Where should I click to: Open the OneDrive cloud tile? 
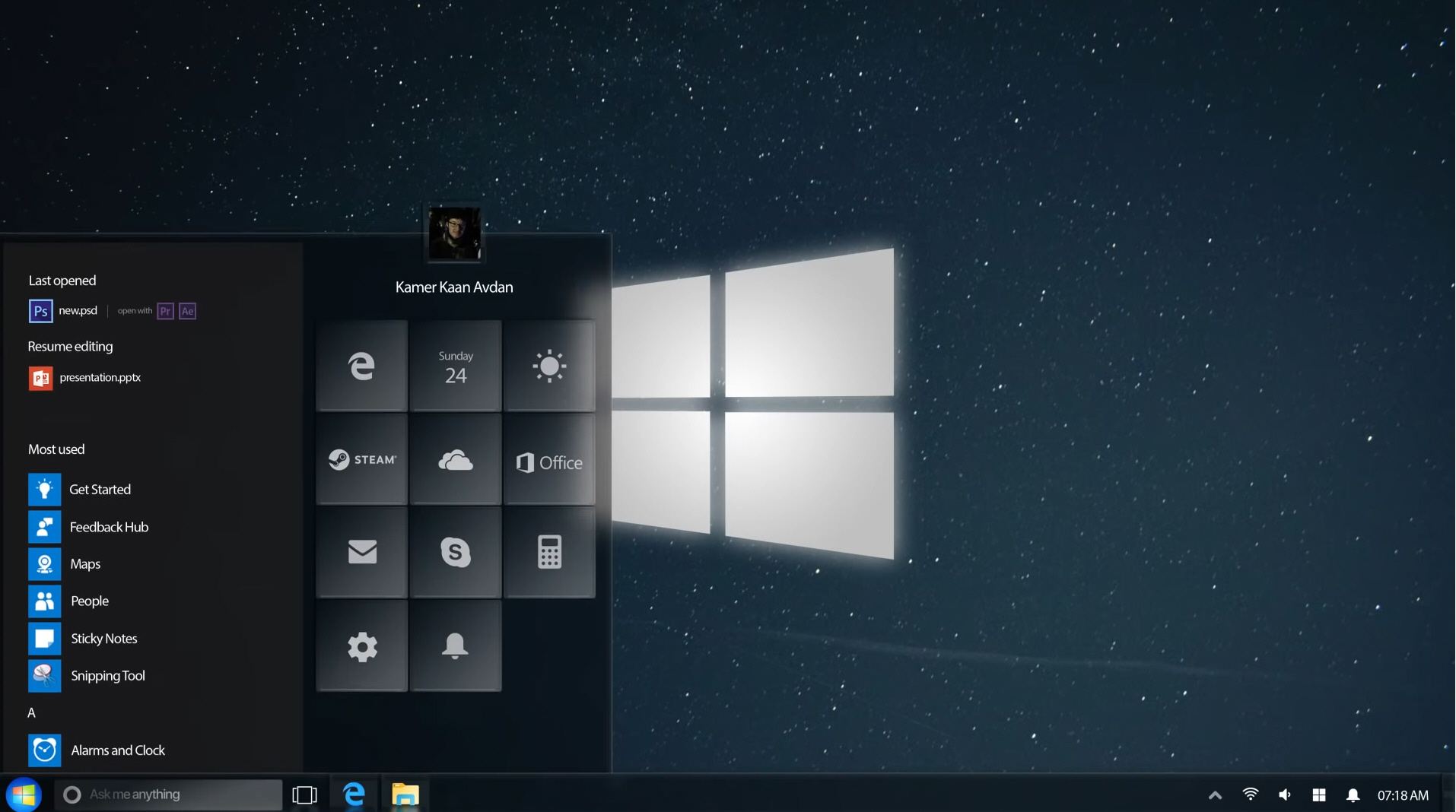click(456, 459)
